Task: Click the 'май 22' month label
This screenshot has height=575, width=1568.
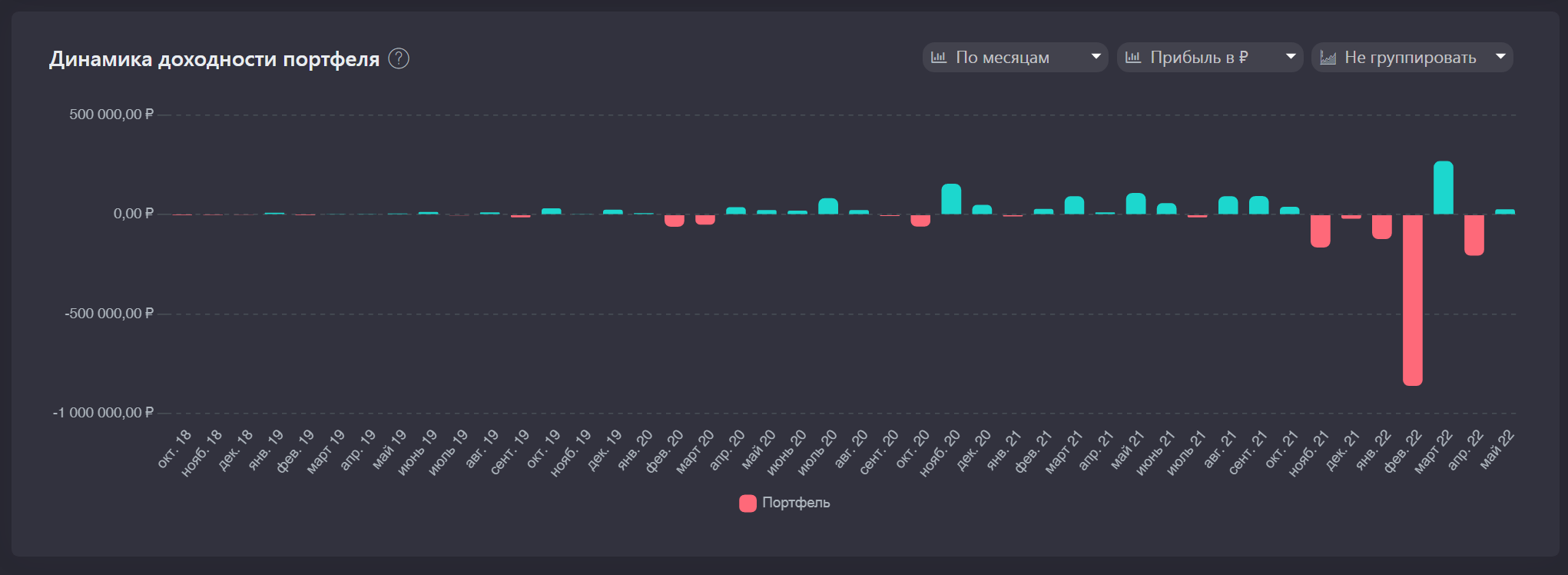Action: click(1497, 449)
